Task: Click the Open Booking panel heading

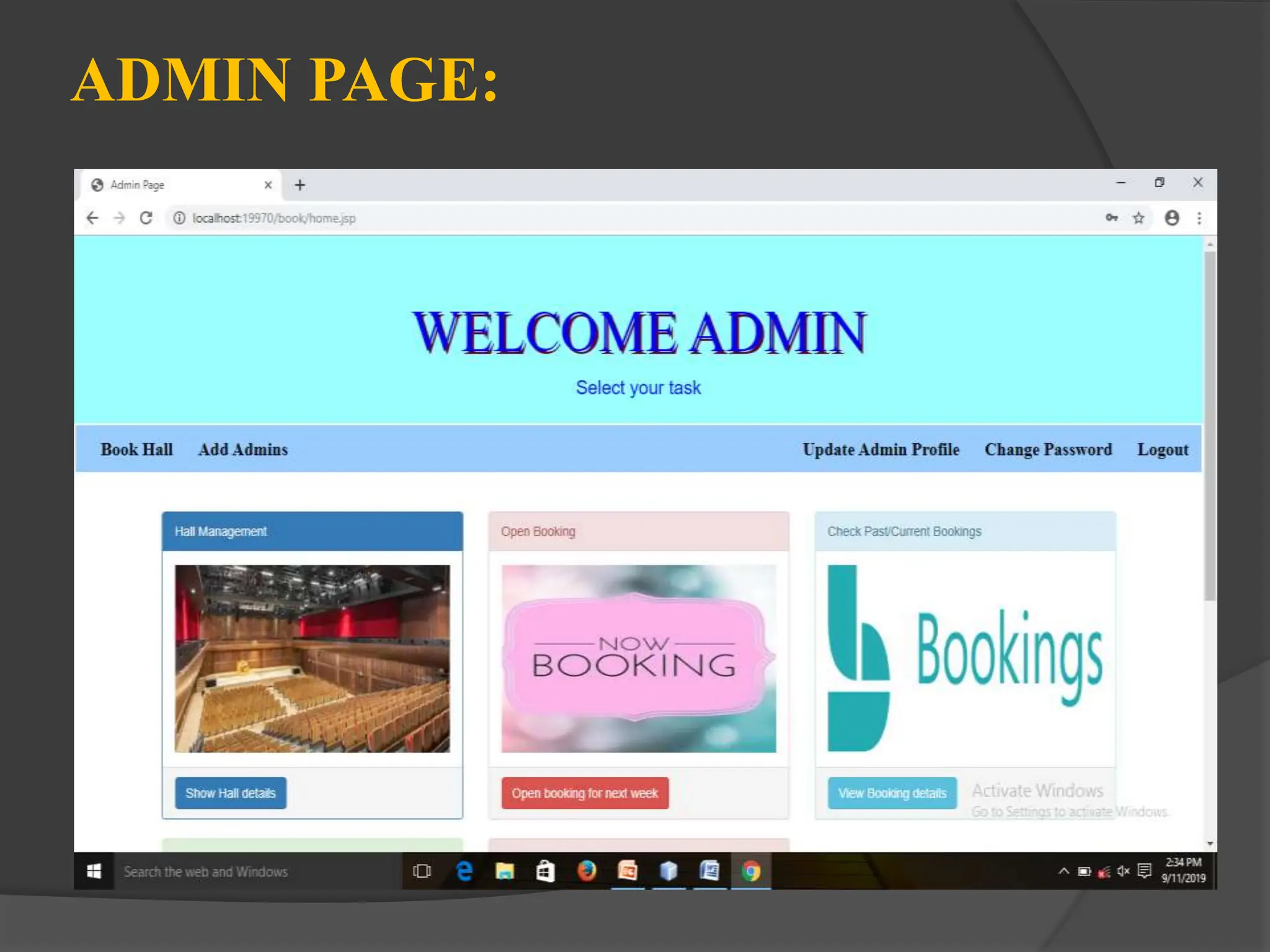Action: pyautogui.click(x=639, y=531)
